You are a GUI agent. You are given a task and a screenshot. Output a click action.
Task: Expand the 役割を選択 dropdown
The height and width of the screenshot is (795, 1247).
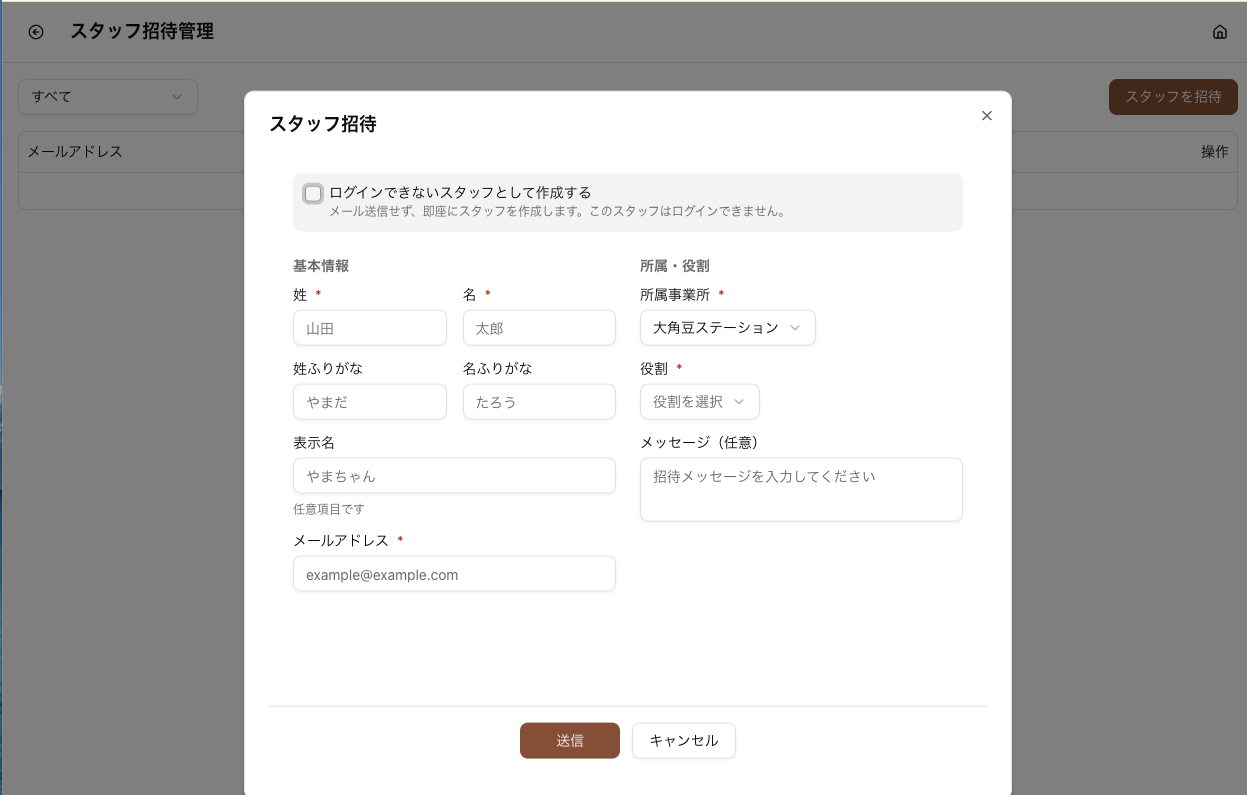coord(699,402)
